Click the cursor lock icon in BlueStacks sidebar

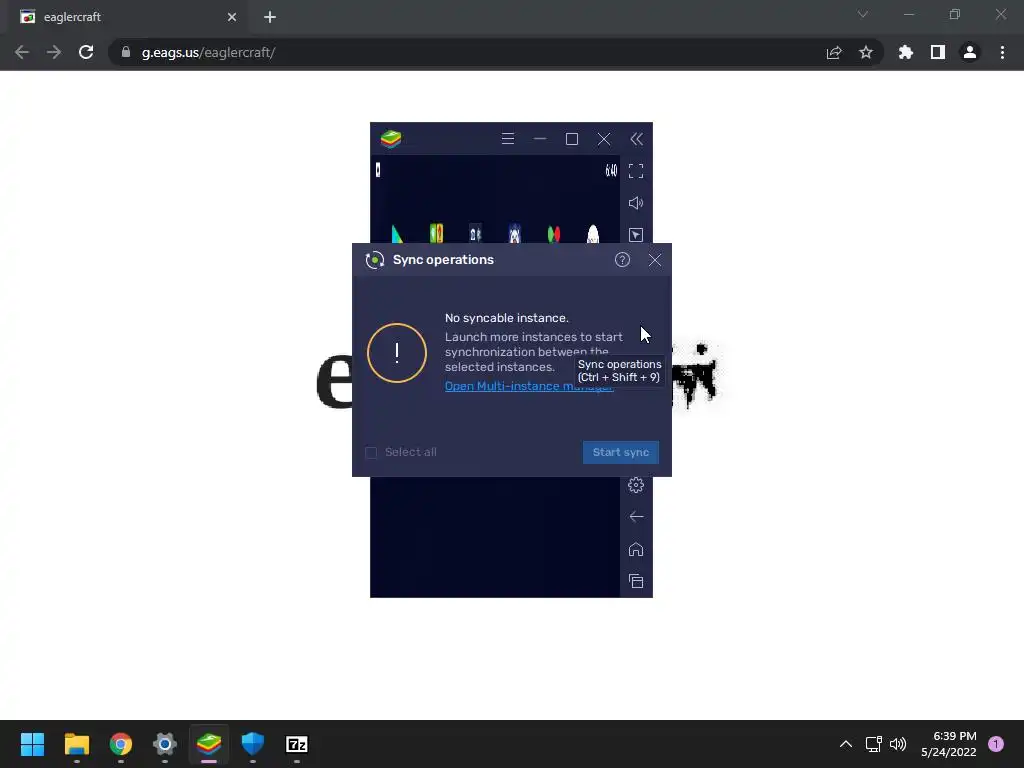(x=636, y=235)
